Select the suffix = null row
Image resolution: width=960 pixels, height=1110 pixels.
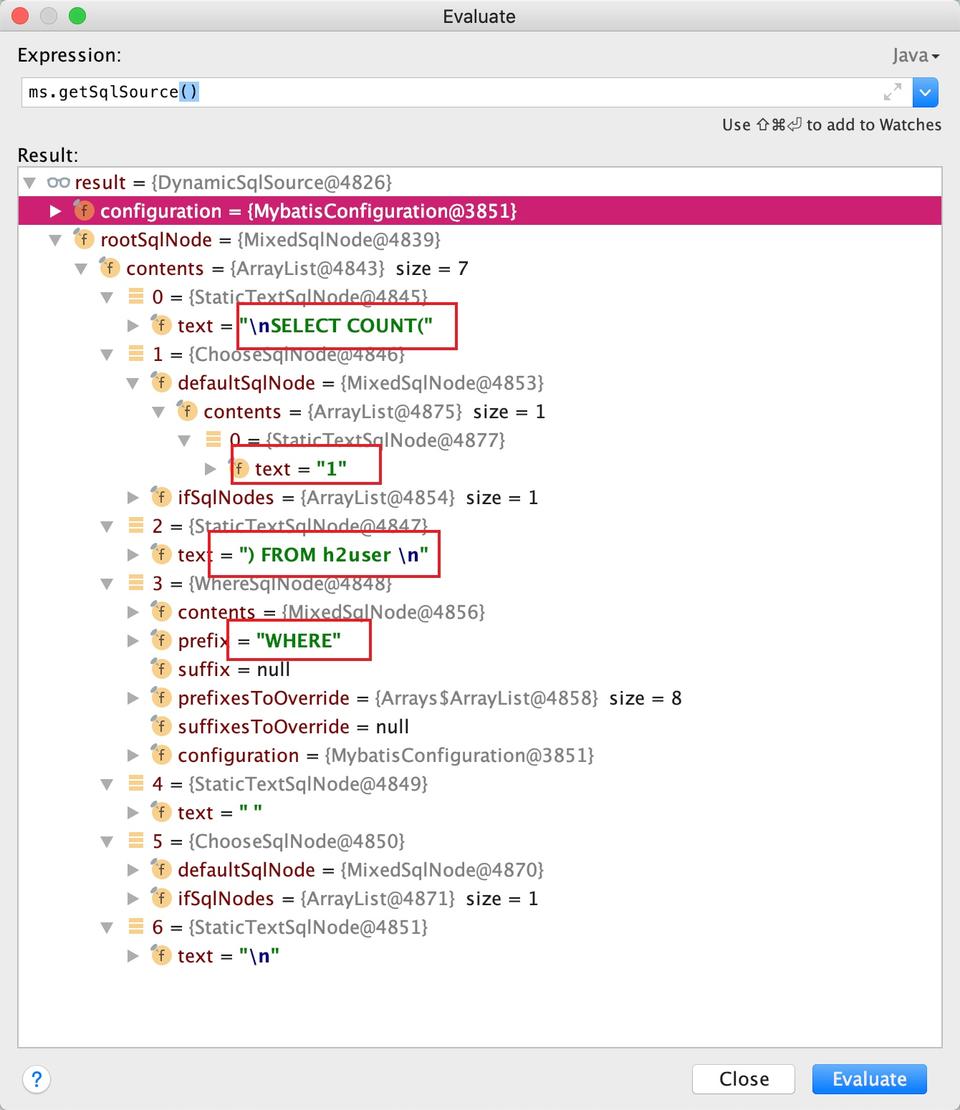(x=234, y=669)
